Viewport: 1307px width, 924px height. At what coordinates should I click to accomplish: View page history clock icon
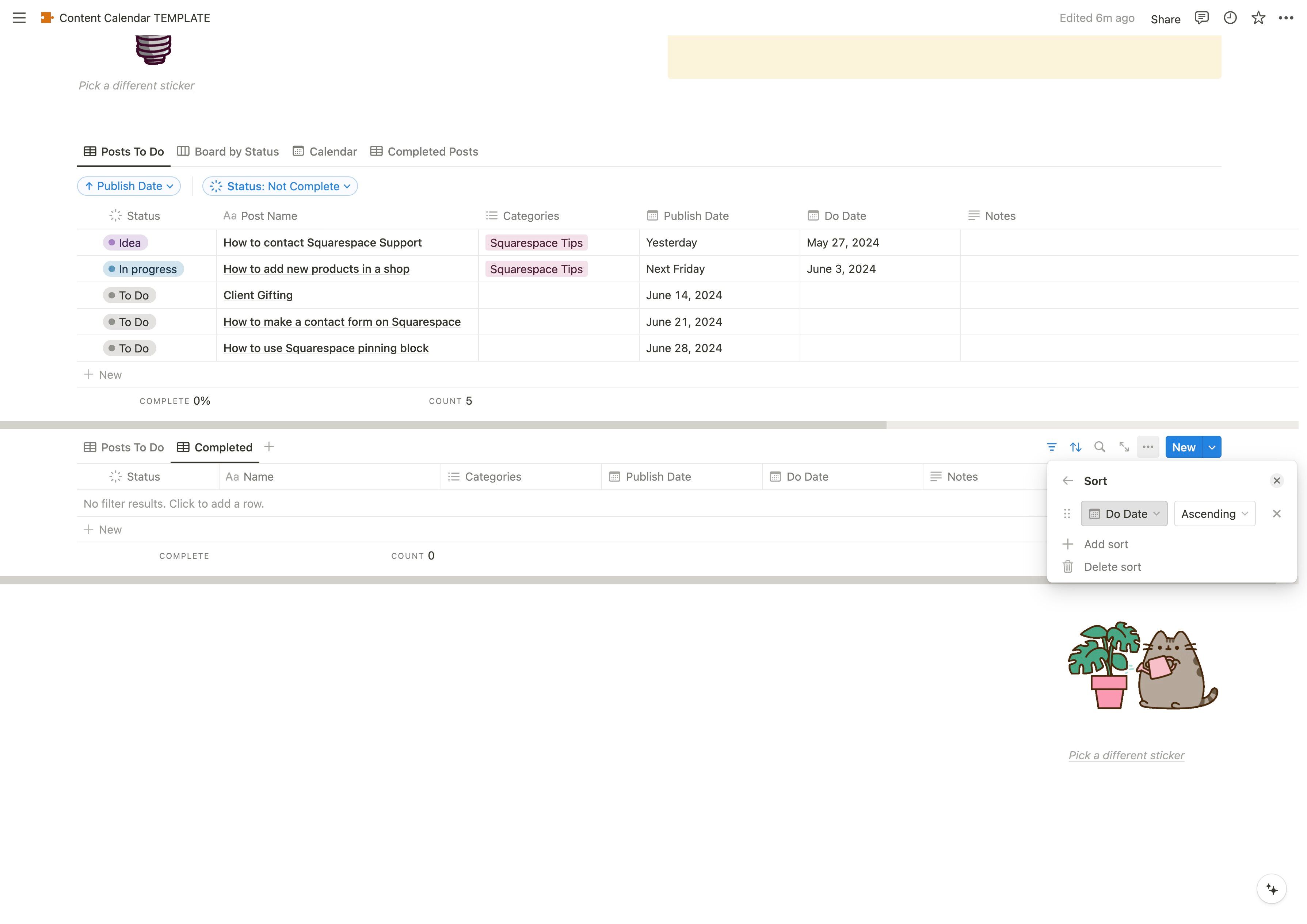tap(1230, 18)
